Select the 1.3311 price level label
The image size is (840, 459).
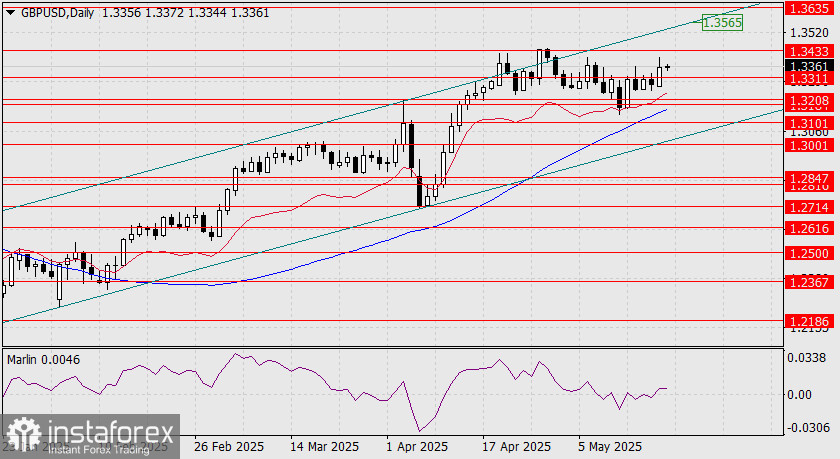point(809,79)
